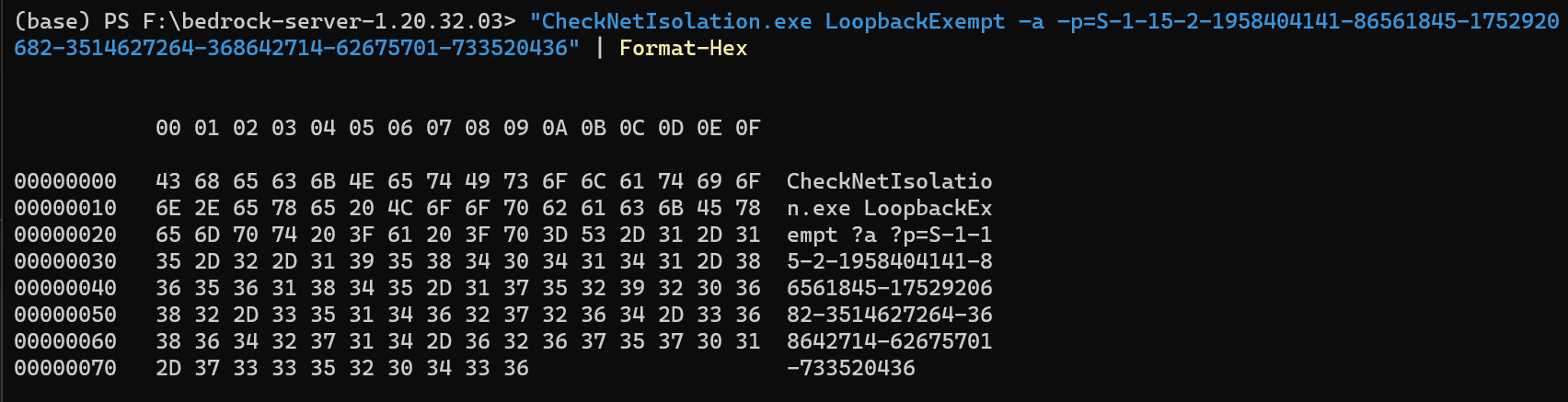Click the "n.exe LoopbackEx" decoded ASCII text
This screenshot has height=402, width=1568.
(889, 208)
